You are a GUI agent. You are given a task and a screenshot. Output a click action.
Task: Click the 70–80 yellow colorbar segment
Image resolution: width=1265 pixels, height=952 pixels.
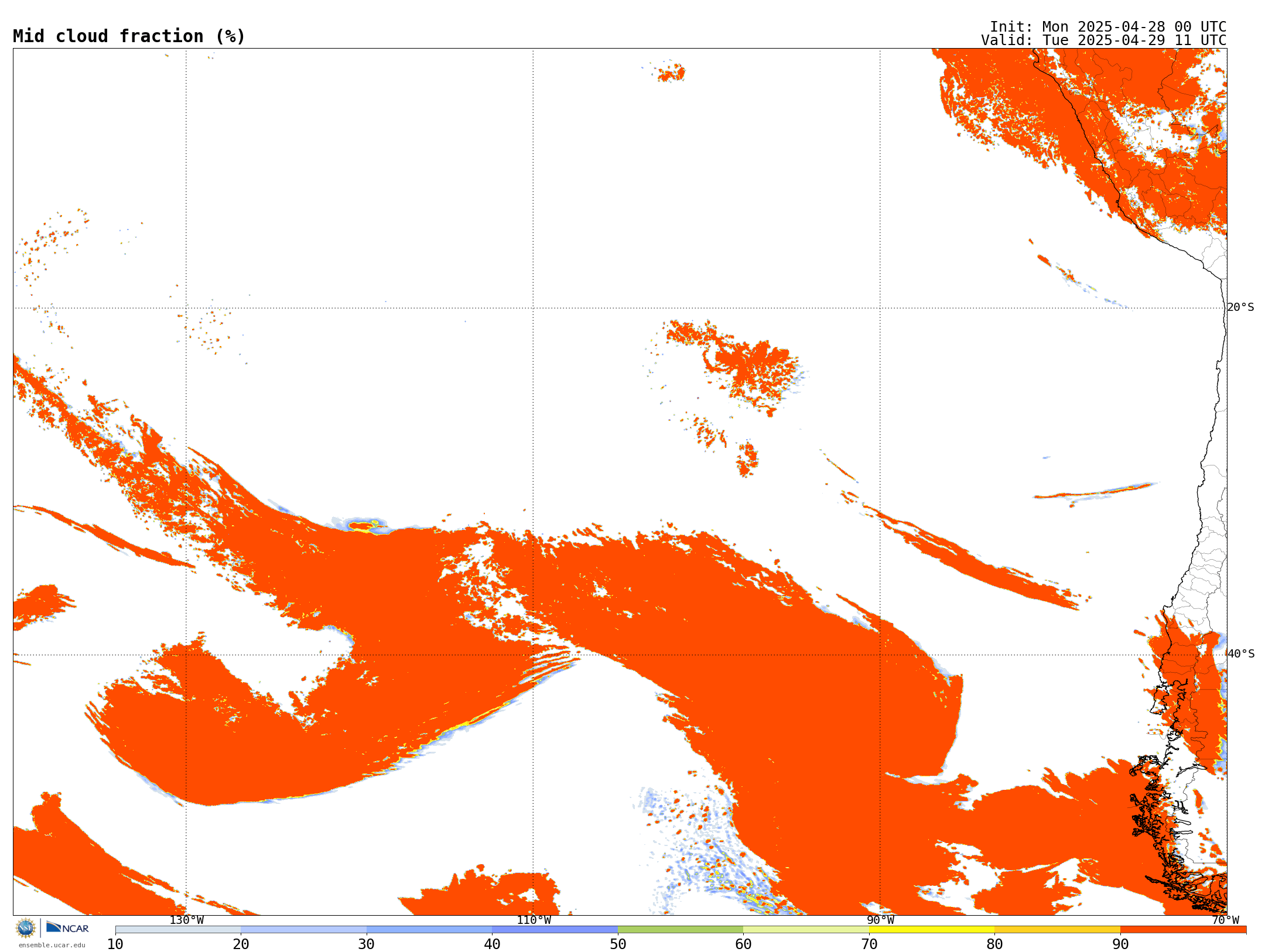coord(932,930)
